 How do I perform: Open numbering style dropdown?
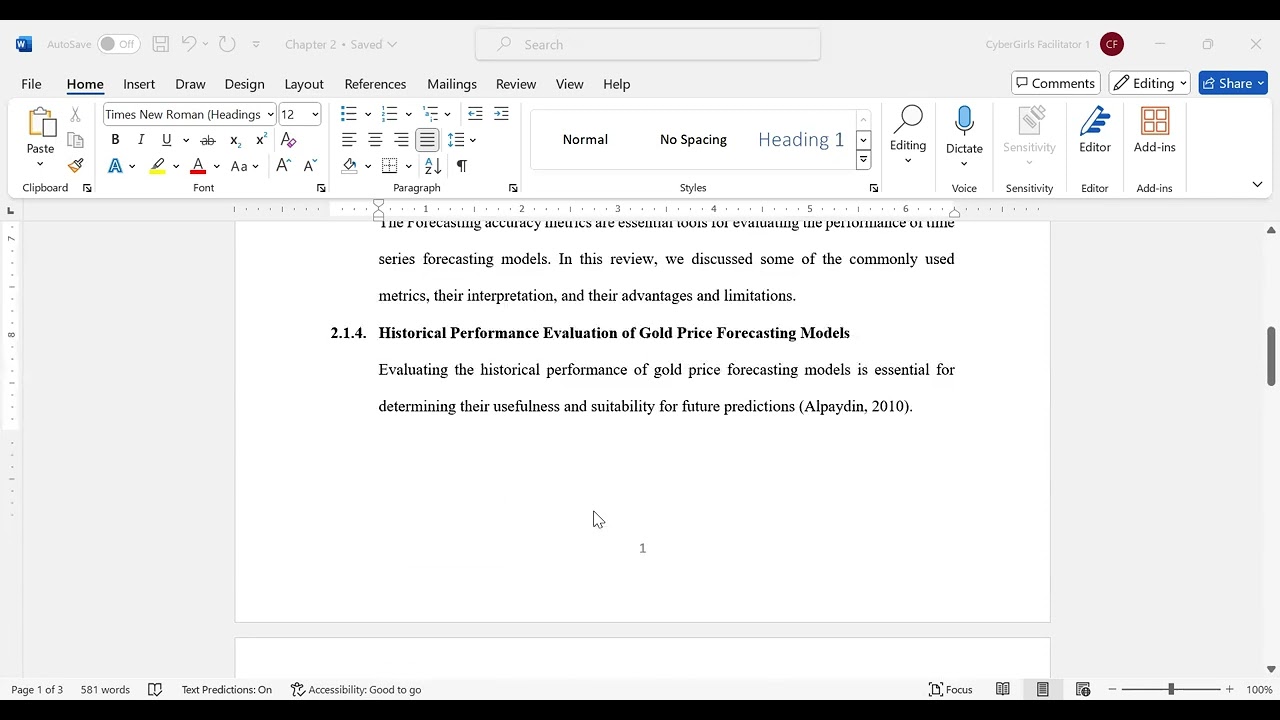tap(409, 114)
